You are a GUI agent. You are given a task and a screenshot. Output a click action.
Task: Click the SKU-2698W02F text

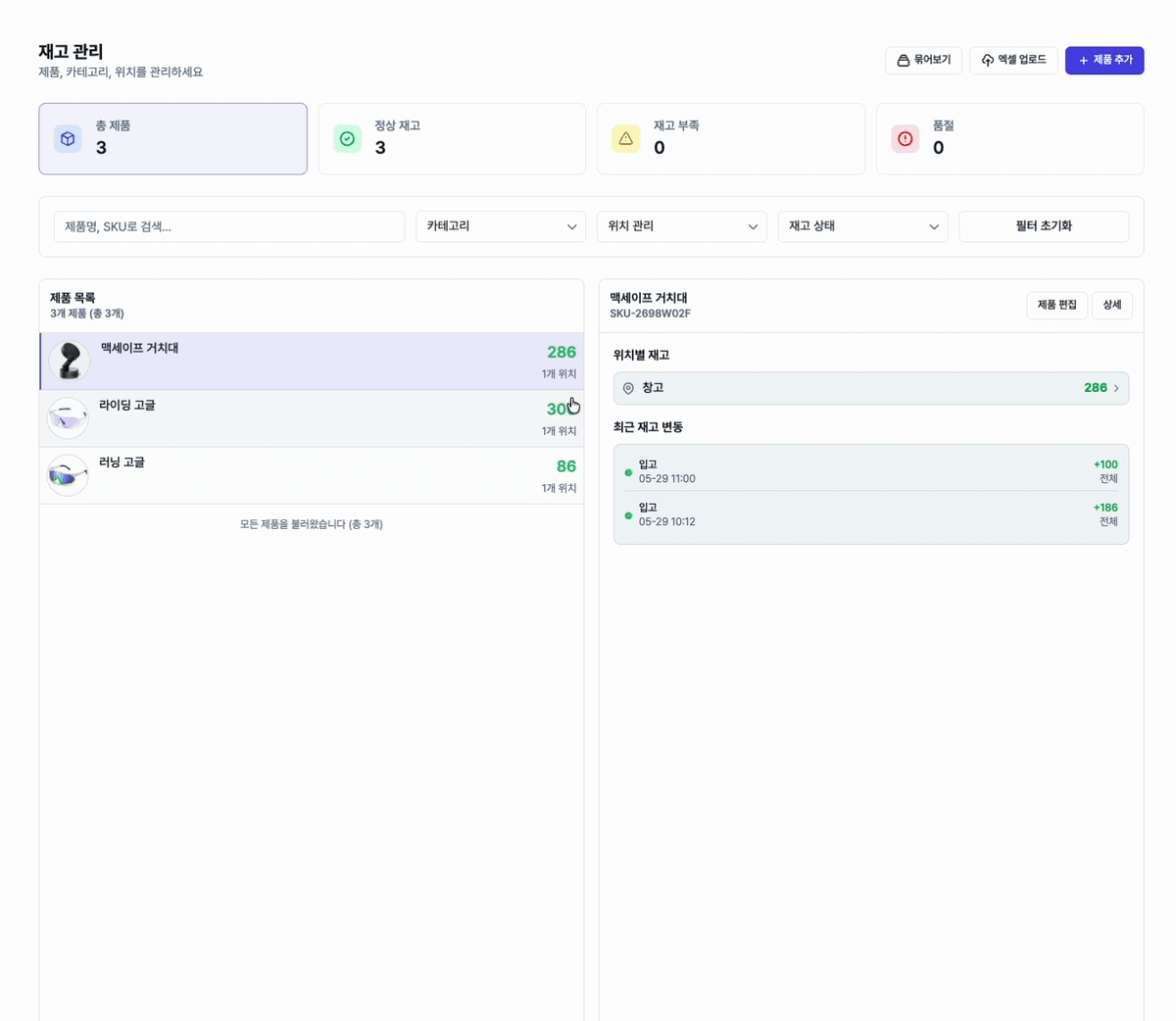point(650,314)
